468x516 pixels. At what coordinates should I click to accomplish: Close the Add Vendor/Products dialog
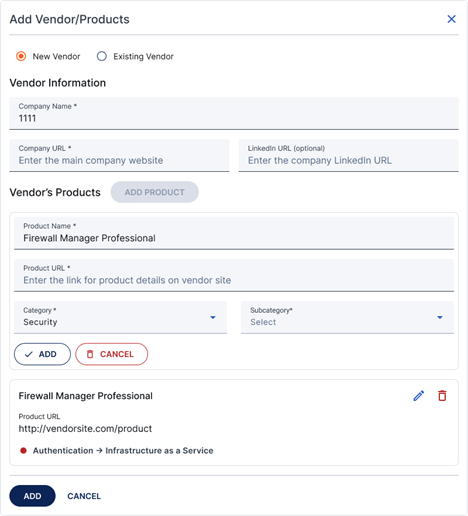451,19
